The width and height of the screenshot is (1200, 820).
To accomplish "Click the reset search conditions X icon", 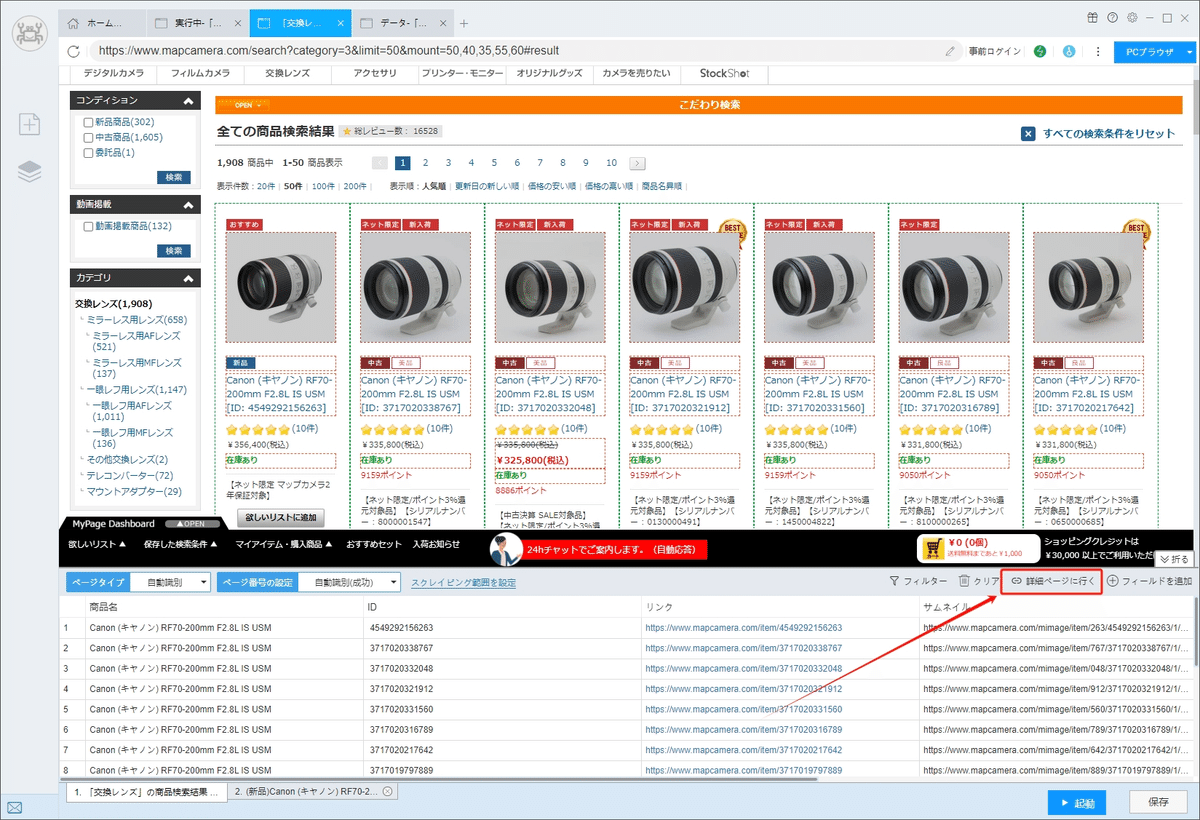I will (x=1028, y=134).
